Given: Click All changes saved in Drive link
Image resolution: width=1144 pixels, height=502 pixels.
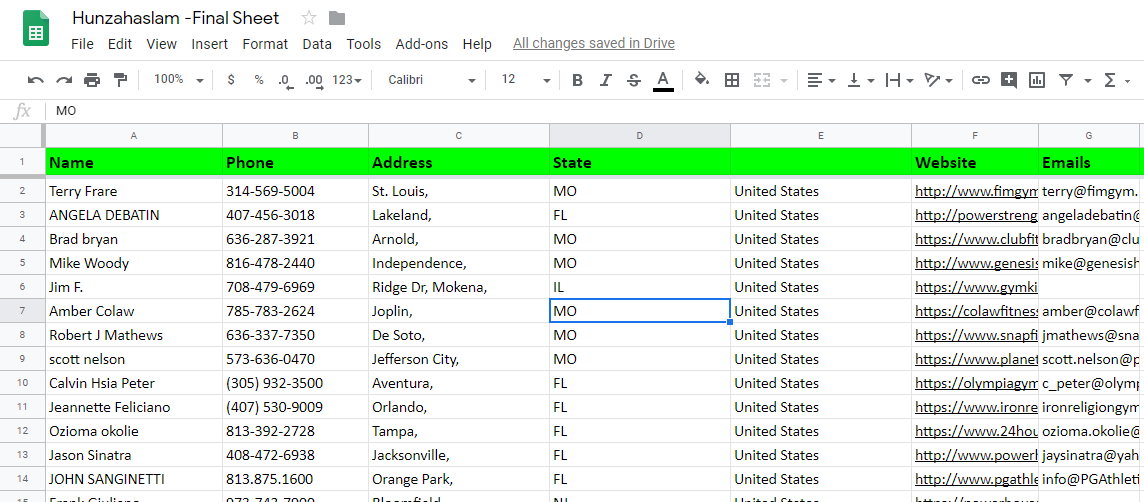Looking at the screenshot, I should 594,43.
